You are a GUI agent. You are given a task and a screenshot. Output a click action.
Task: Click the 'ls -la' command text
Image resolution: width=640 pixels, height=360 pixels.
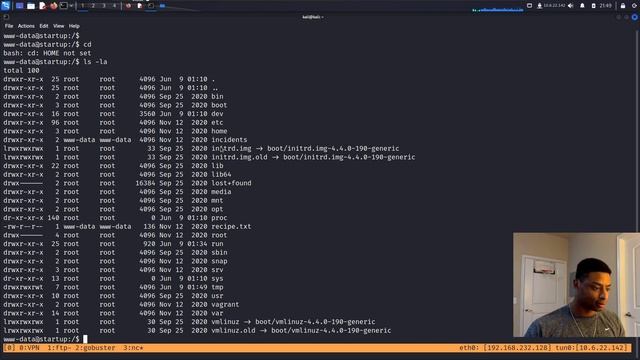tap(95, 62)
